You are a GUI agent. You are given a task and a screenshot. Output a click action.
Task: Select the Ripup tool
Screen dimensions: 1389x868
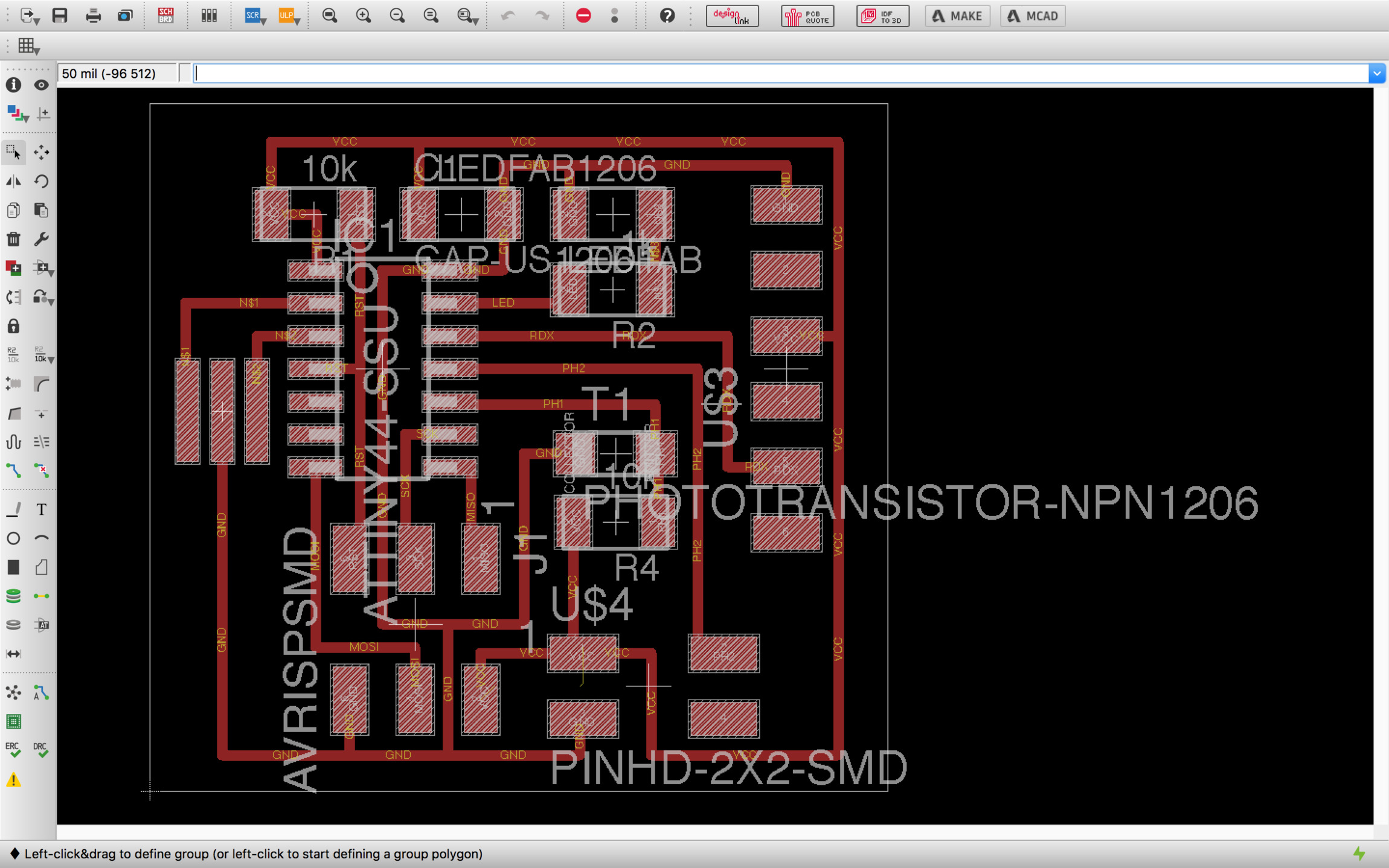[x=42, y=471]
